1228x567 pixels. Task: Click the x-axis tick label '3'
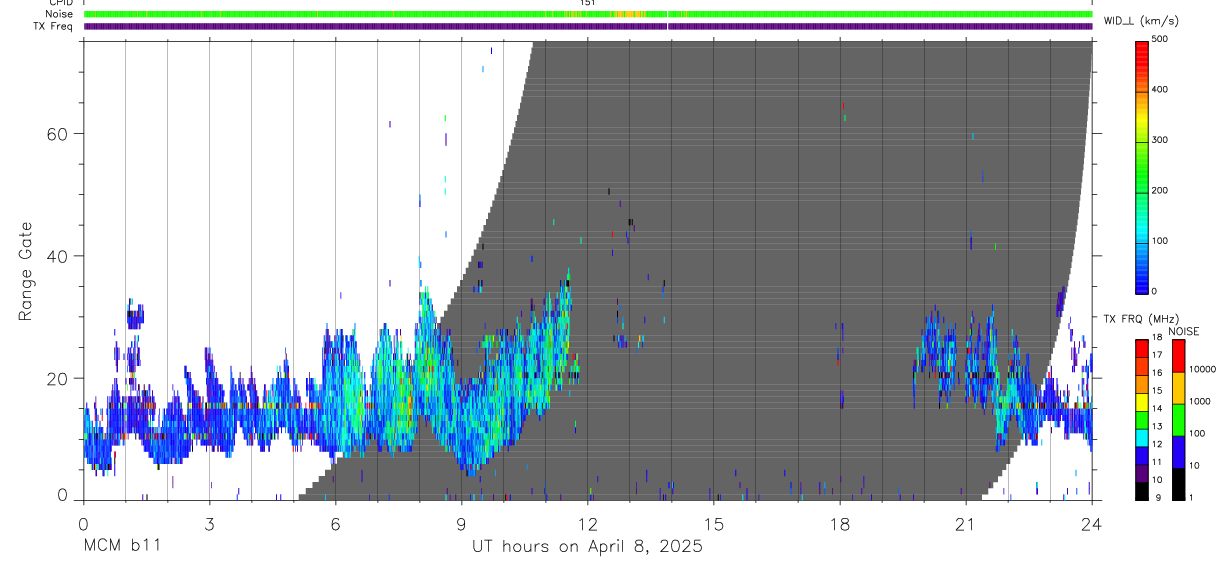209,524
